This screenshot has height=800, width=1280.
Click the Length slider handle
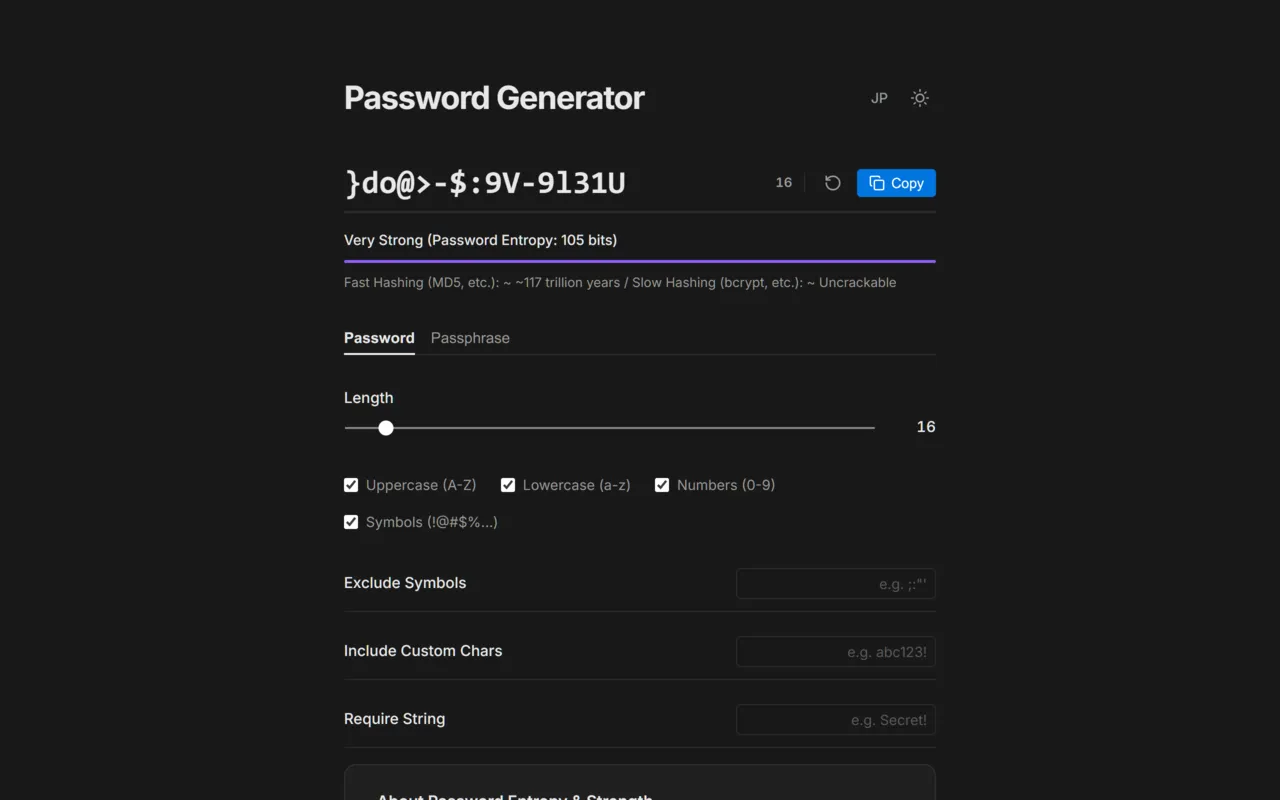386,428
